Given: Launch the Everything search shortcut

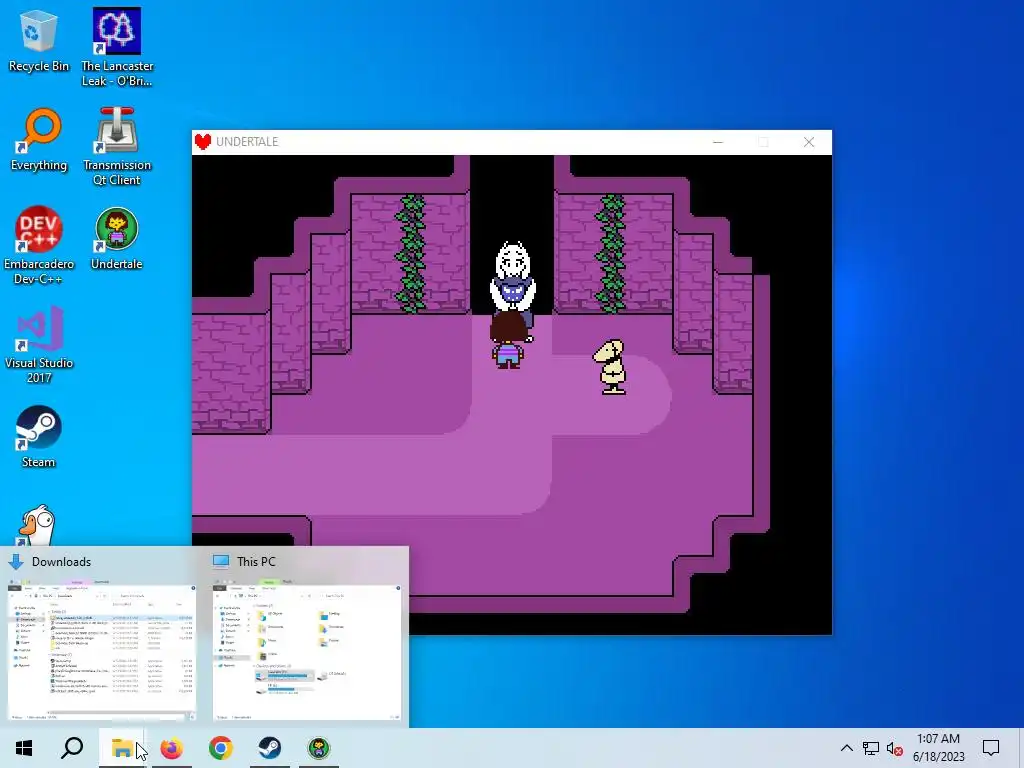Looking at the screenshot, I should tap(38, 140).
